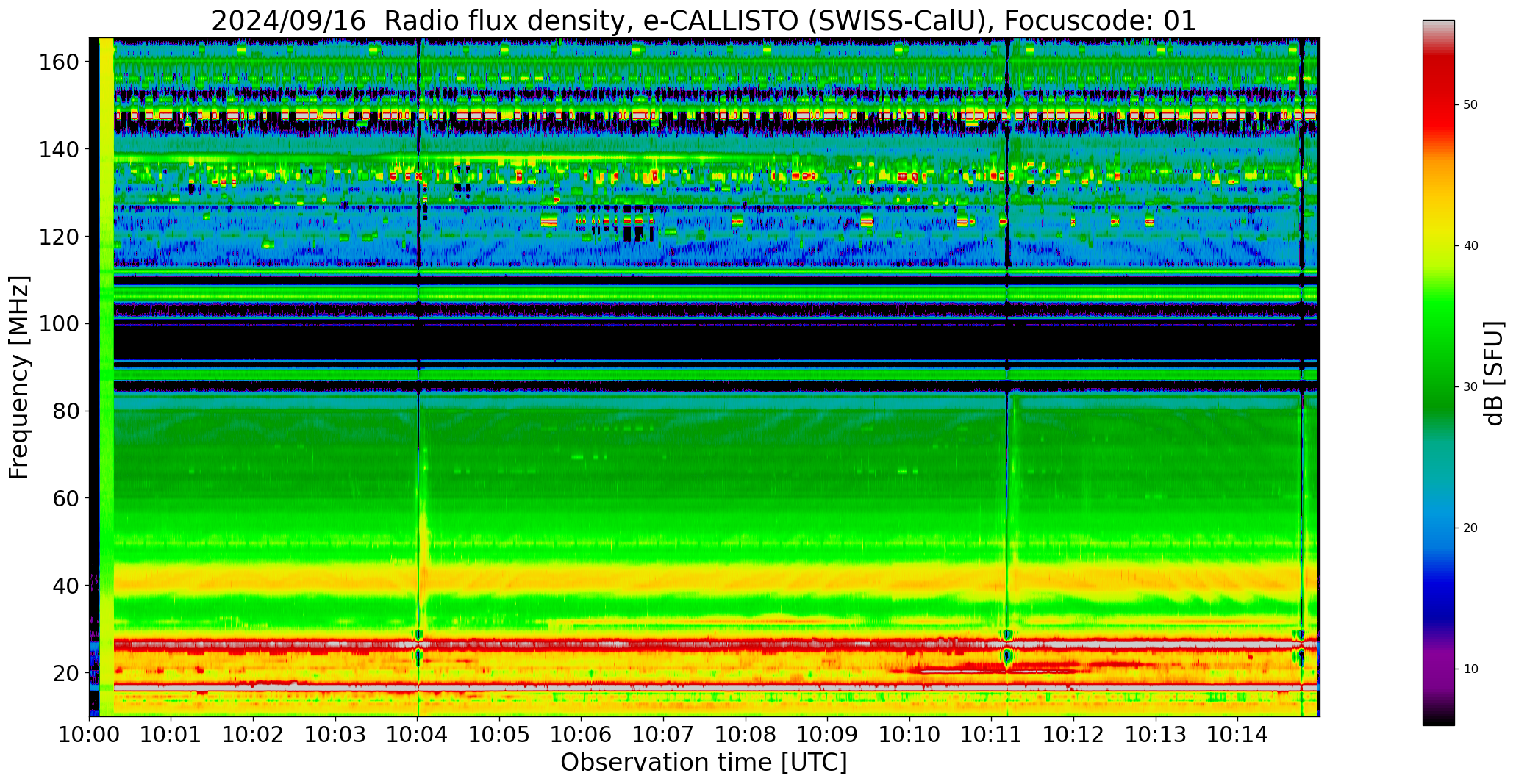Click the 10:02 time tick label

click(254, 734)
